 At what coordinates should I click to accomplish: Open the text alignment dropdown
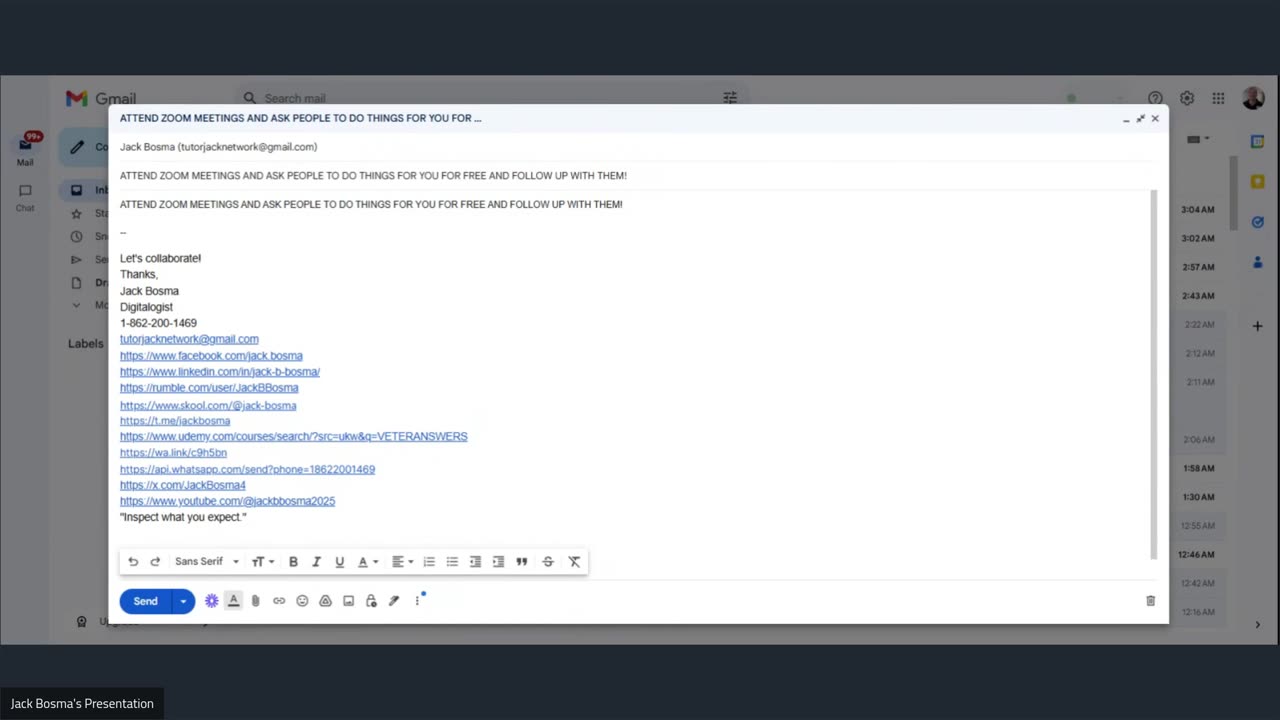point(402,562)
